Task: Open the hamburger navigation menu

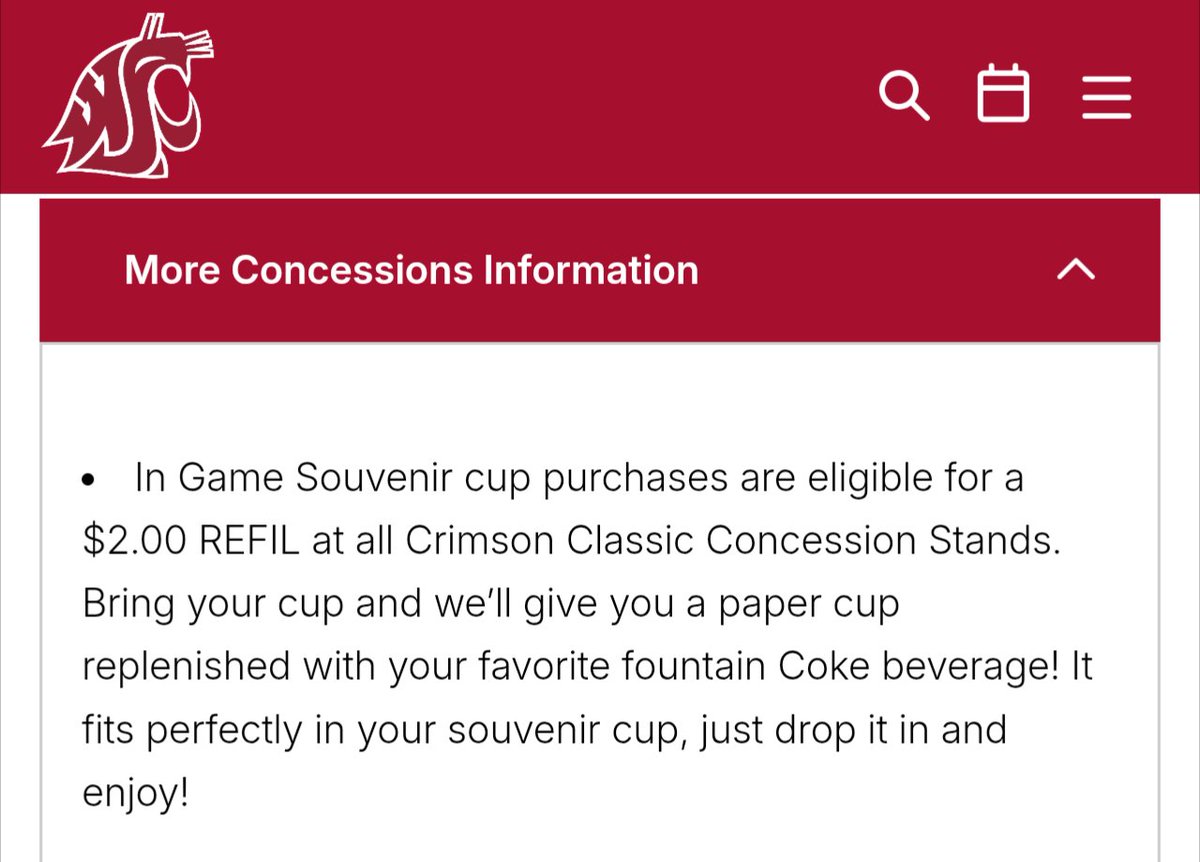Action: tap(1107, 98)
